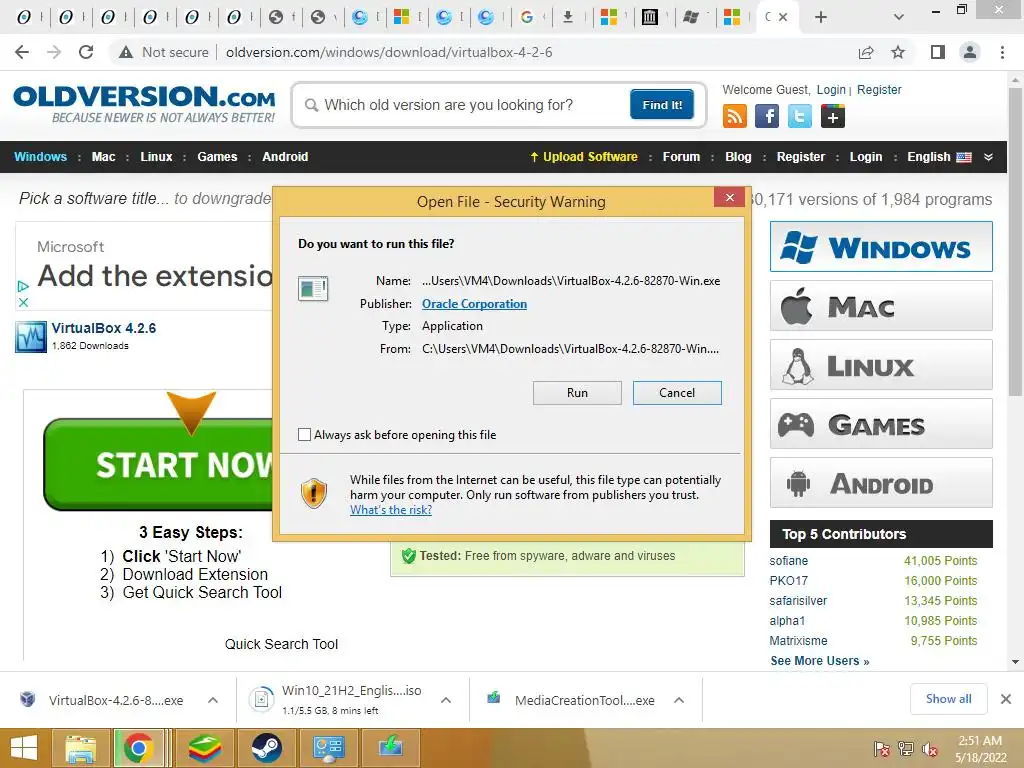Expand the double-chevron menu in nav bar
The width and height of the screenshot is (1024, 768).
(988, 157)
